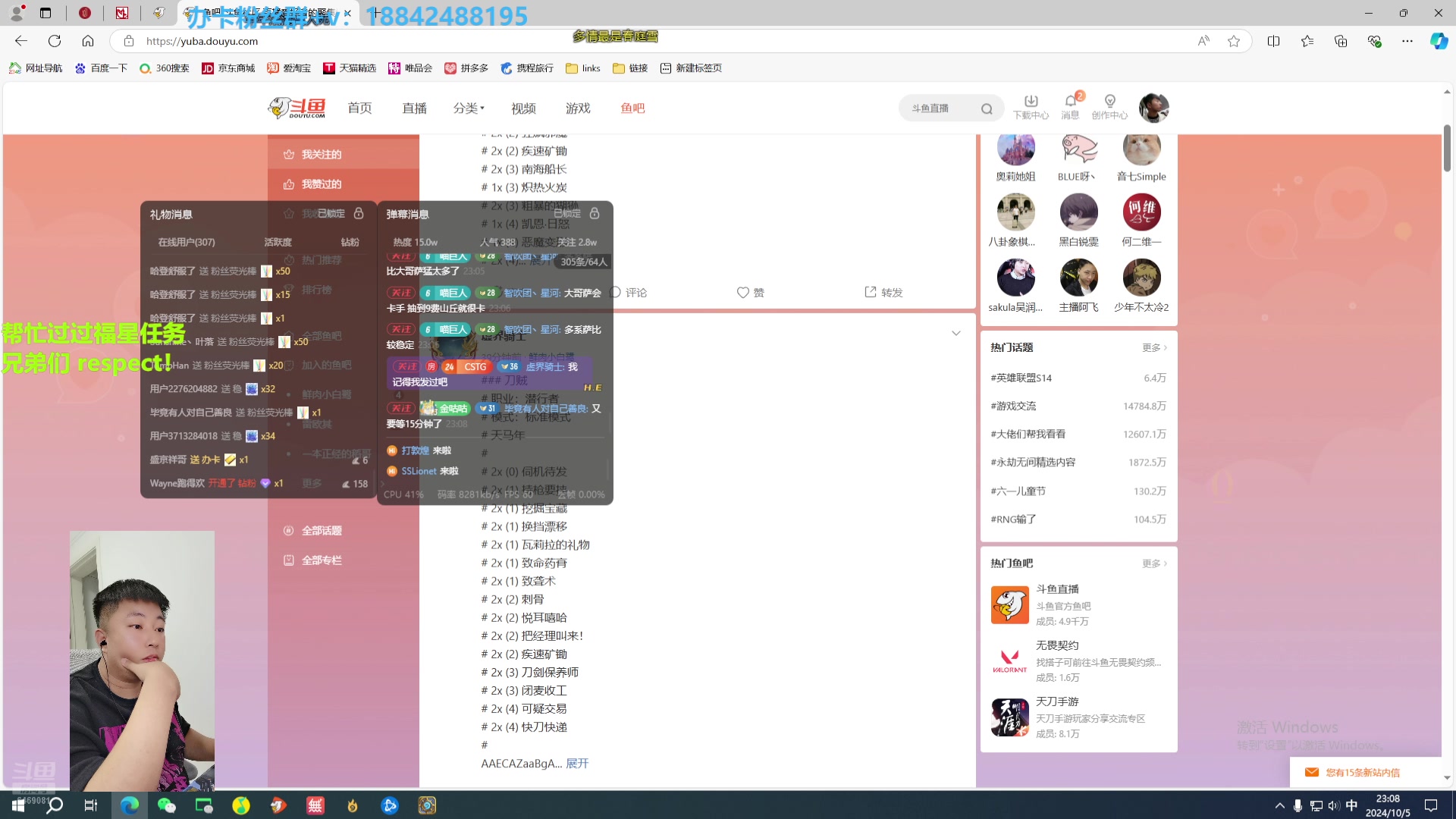
Task: Open 何二维一 user avatar
Action: point(1141,212)
